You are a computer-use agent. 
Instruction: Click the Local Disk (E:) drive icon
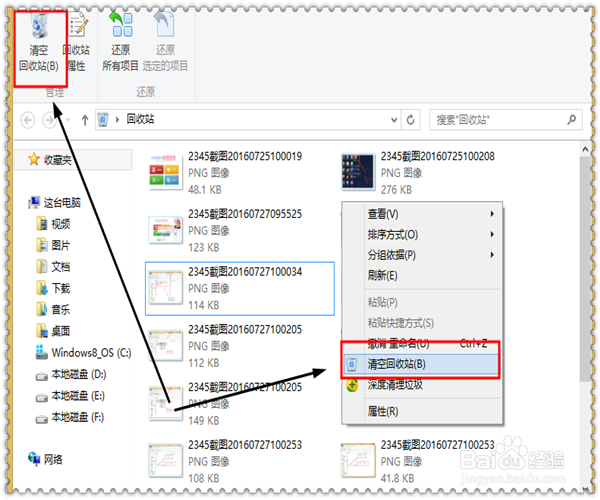pos(41,397)
